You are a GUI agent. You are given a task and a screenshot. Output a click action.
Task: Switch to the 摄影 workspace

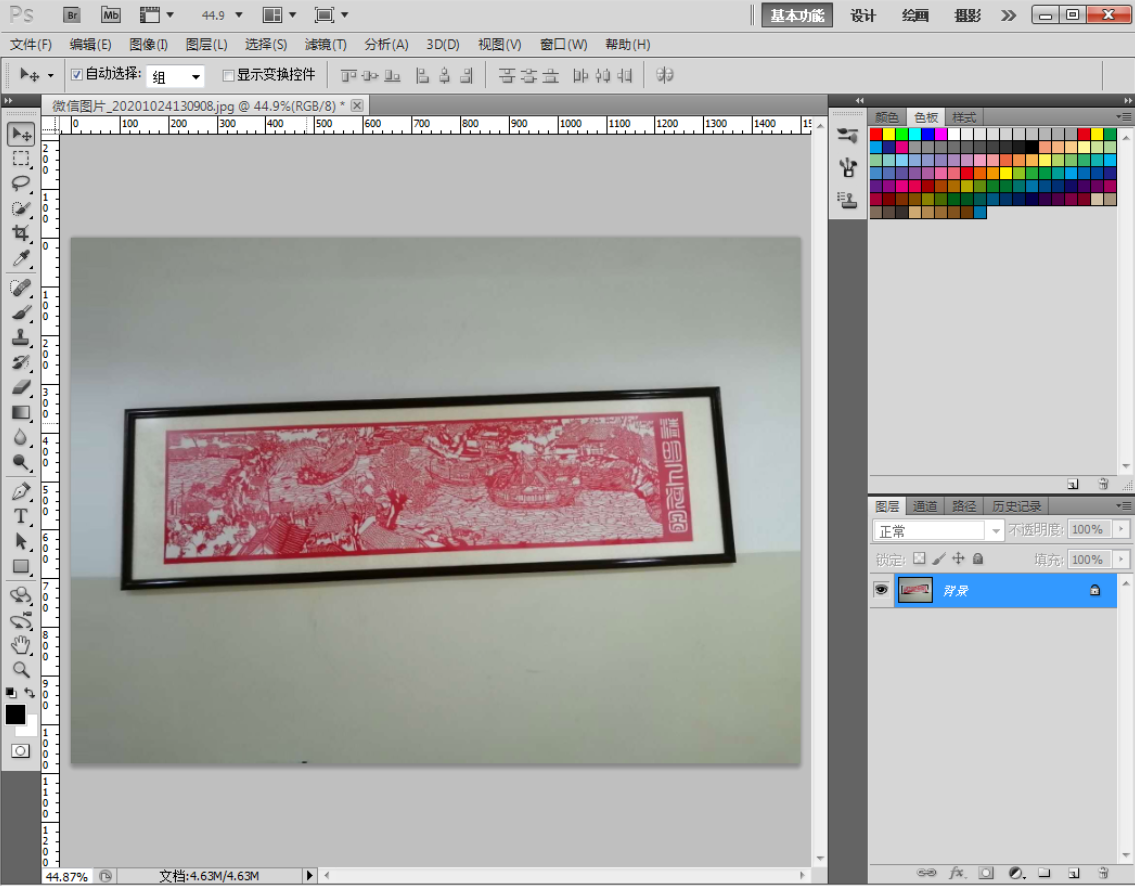pyautogui.click(x=967, y=15)
